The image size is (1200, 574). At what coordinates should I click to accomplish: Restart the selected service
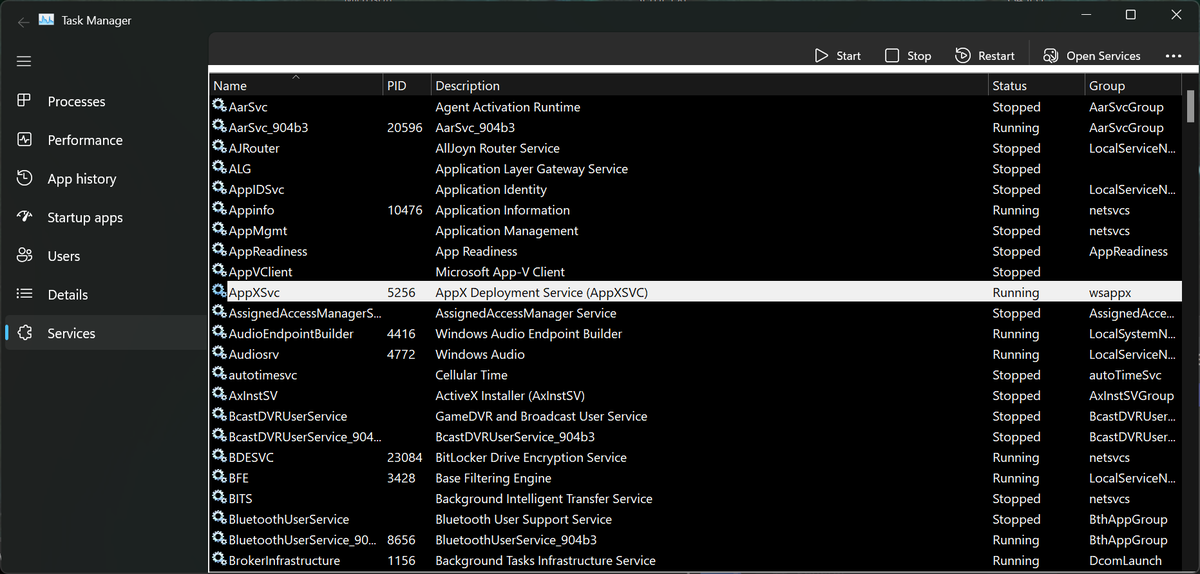click(x=985, y=56)
